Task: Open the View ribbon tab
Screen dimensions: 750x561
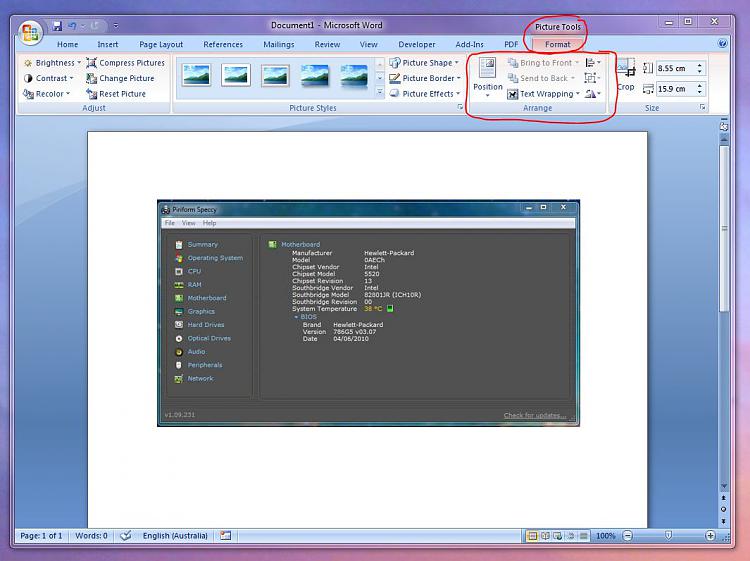Action: [x=368, y=44]
